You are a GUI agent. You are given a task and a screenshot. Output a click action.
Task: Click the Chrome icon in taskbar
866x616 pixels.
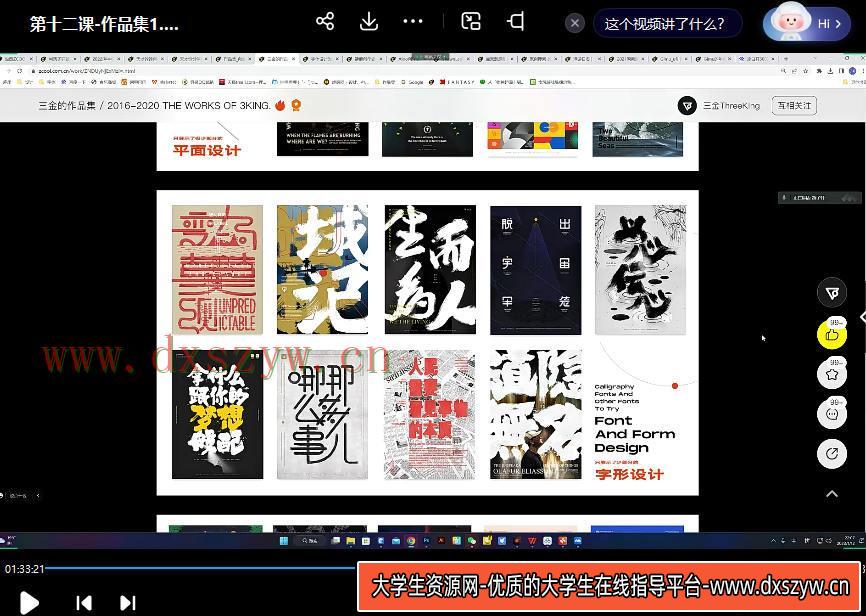[x=411, y=541]
